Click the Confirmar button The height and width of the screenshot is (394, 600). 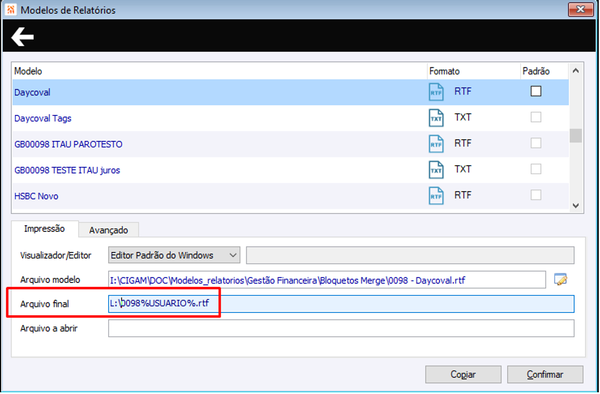(x=545, y=374)
